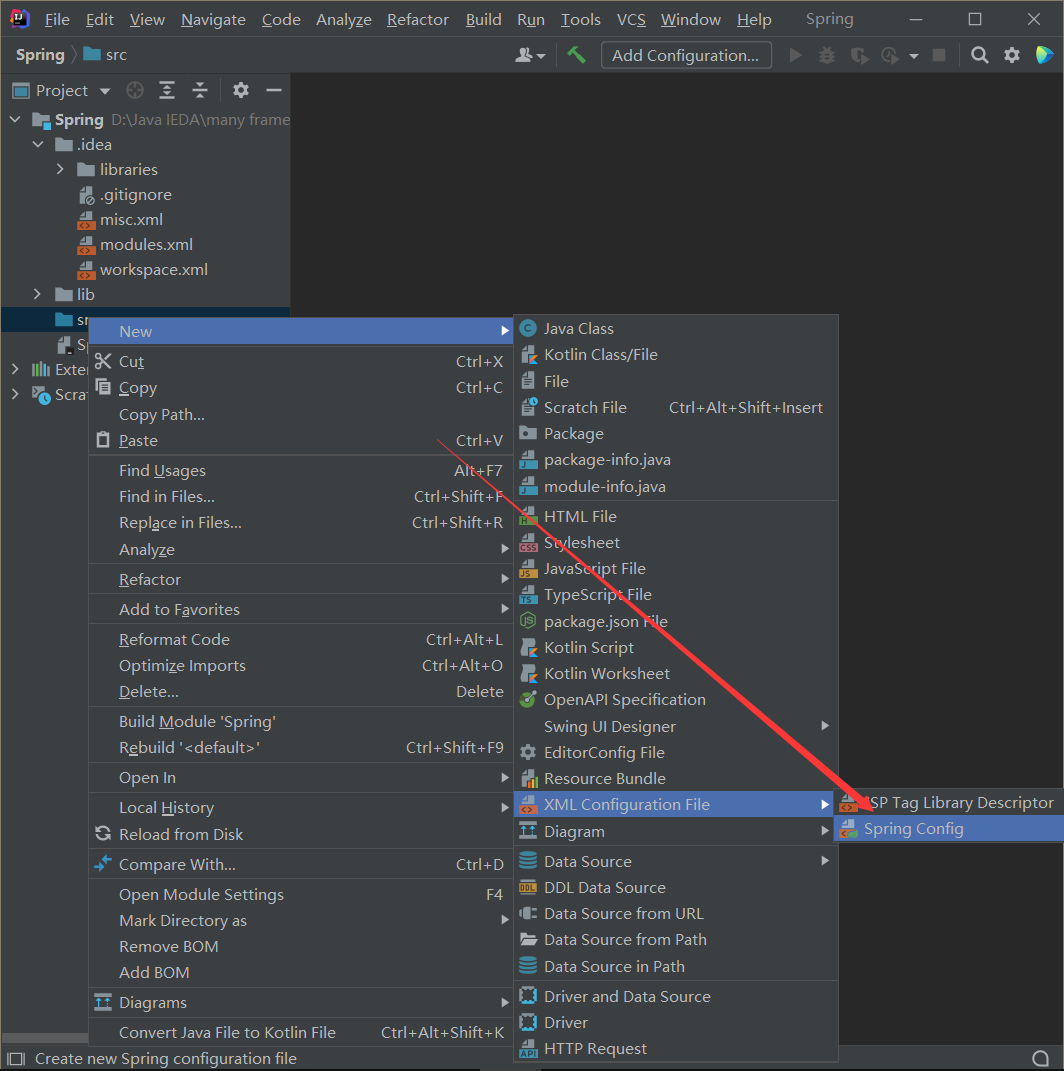Viewport: 1064px width, 1071px height.
Task: Click src breadcrumb in navigation bar
Action: coord(107,55)
